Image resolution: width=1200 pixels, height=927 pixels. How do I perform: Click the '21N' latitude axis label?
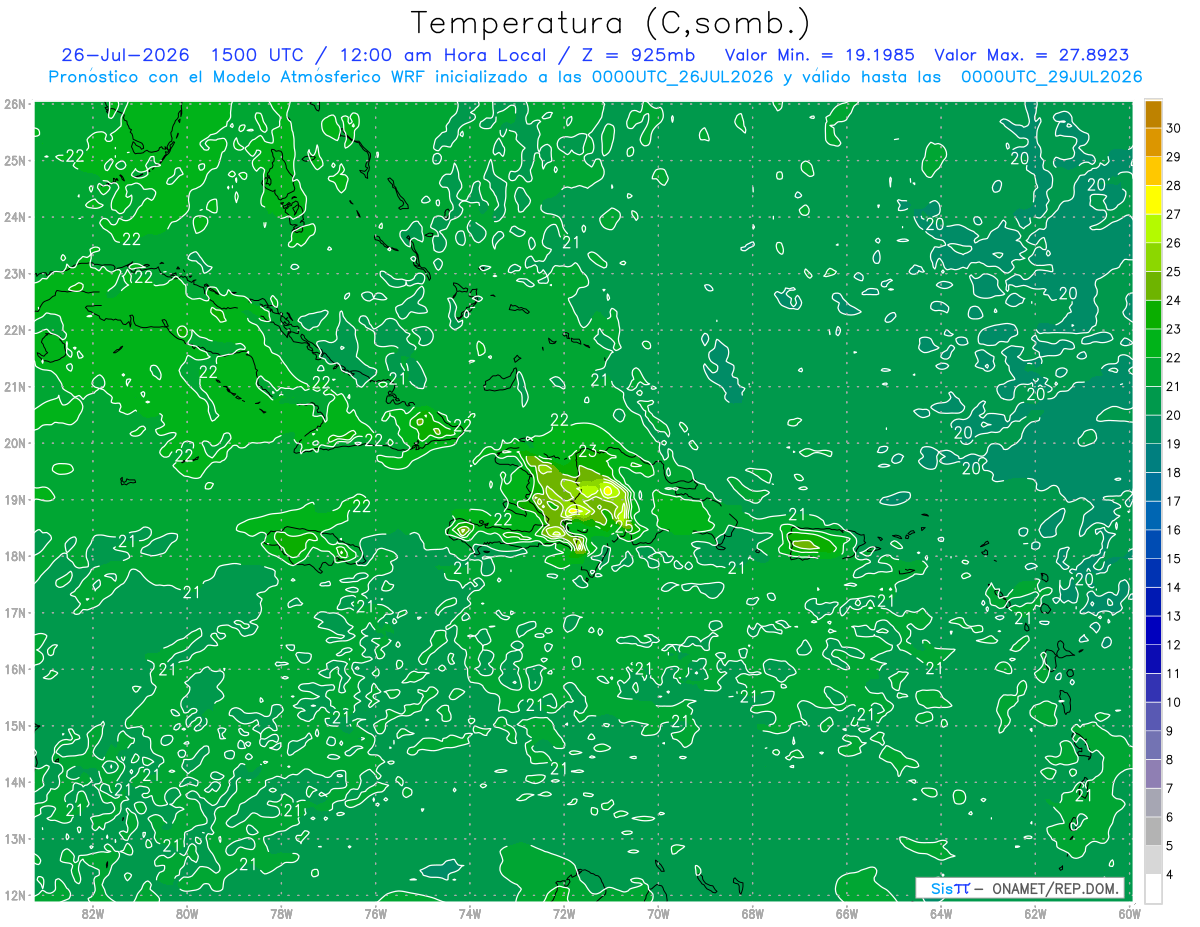tap(15, 386)
